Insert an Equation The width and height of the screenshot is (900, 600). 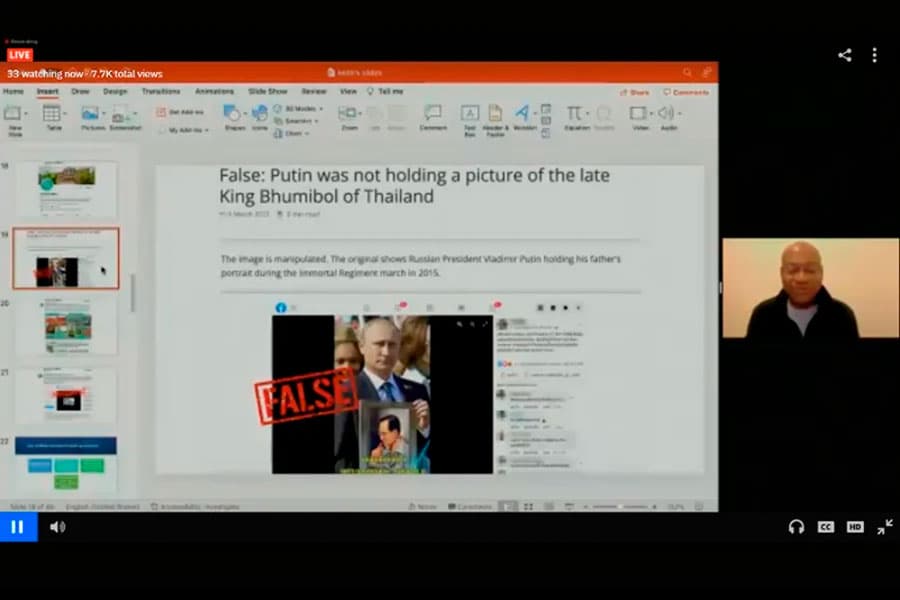pos(576,118)
